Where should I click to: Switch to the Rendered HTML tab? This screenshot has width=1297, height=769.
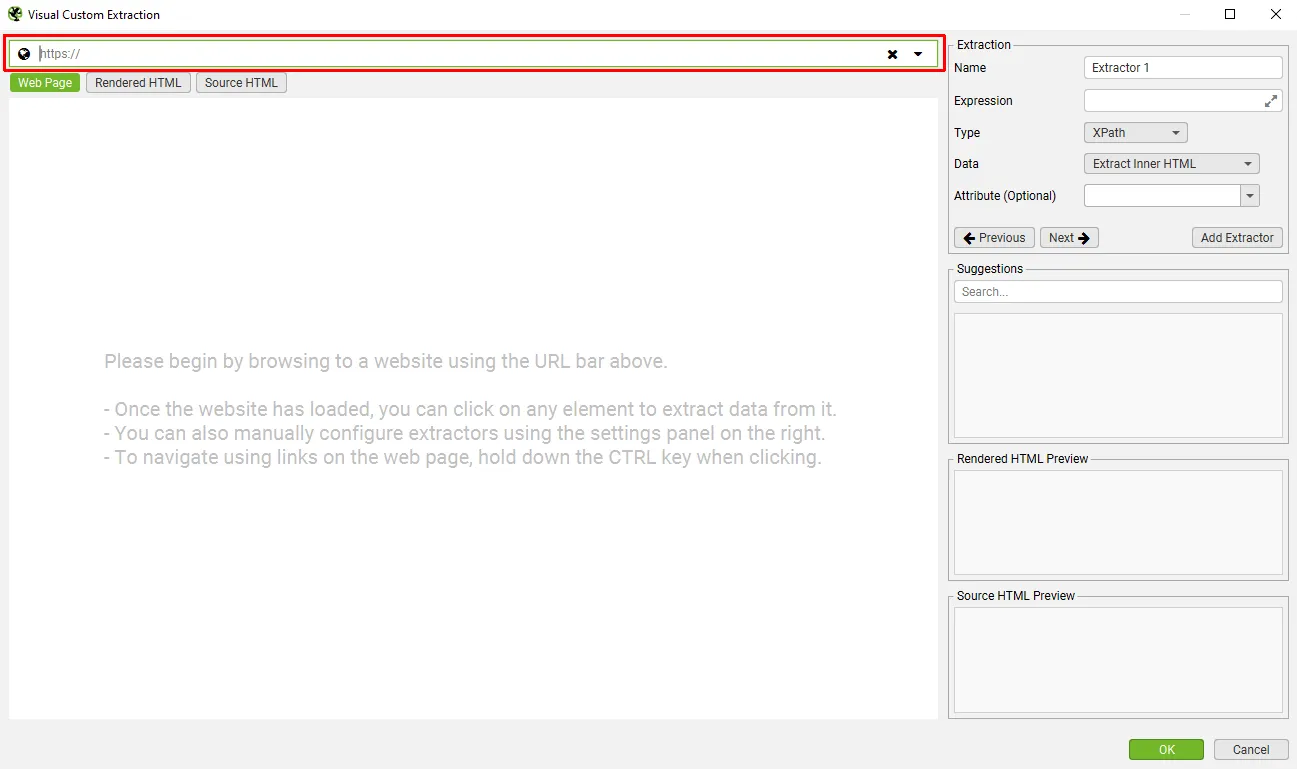click(137, 82)
